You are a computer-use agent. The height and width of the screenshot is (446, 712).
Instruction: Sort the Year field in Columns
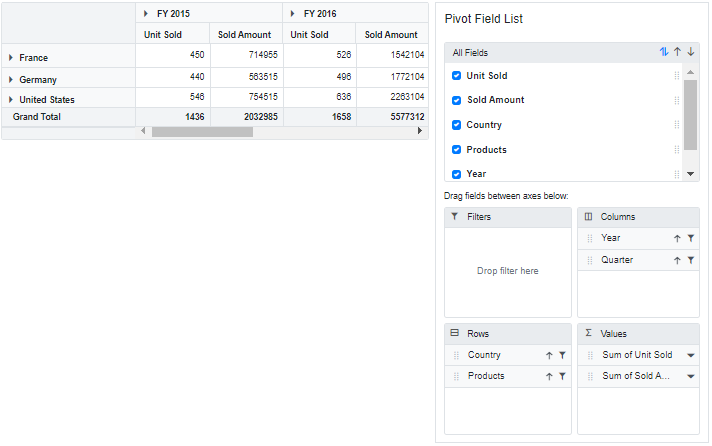point(677,238)
